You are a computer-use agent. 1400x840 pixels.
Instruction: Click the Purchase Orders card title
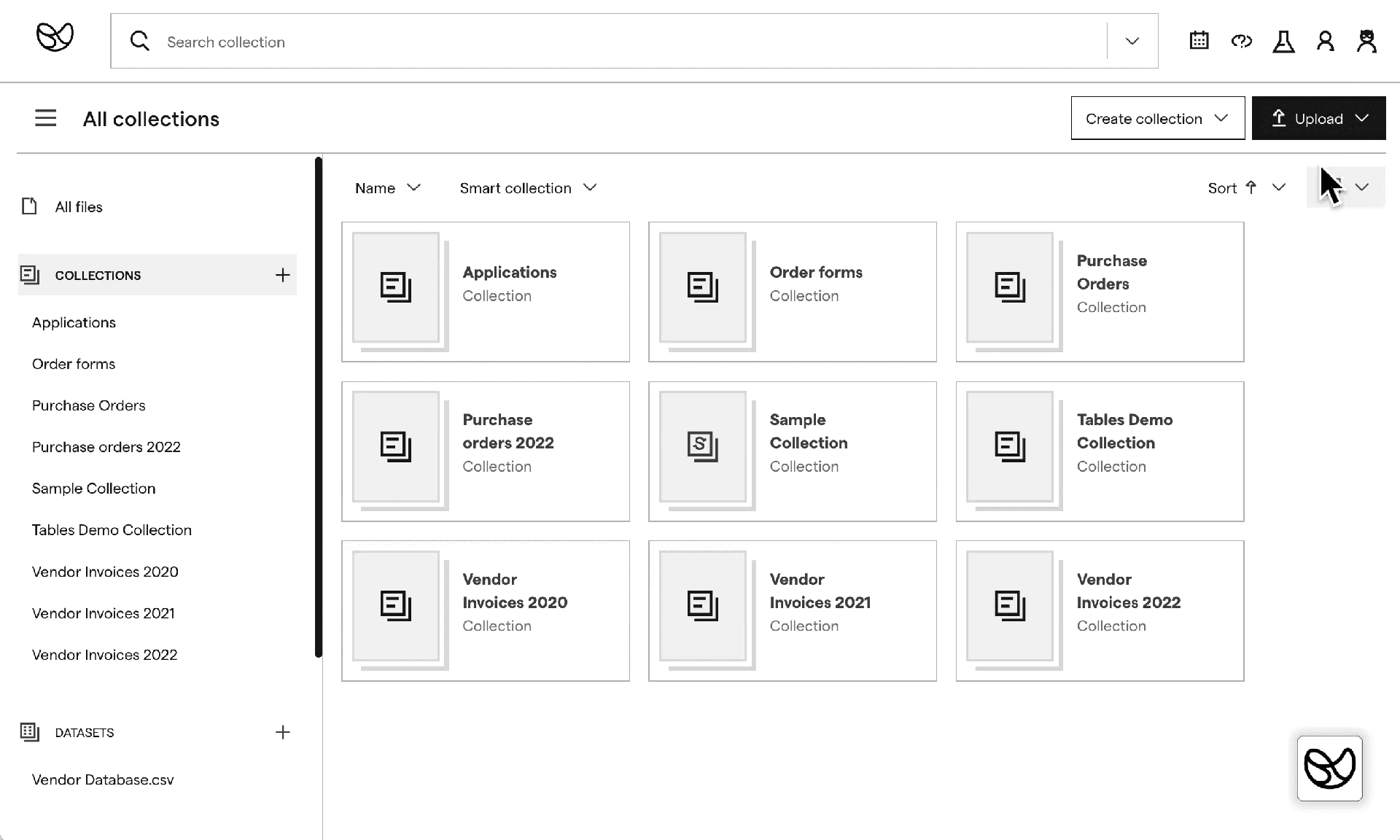1111,272
